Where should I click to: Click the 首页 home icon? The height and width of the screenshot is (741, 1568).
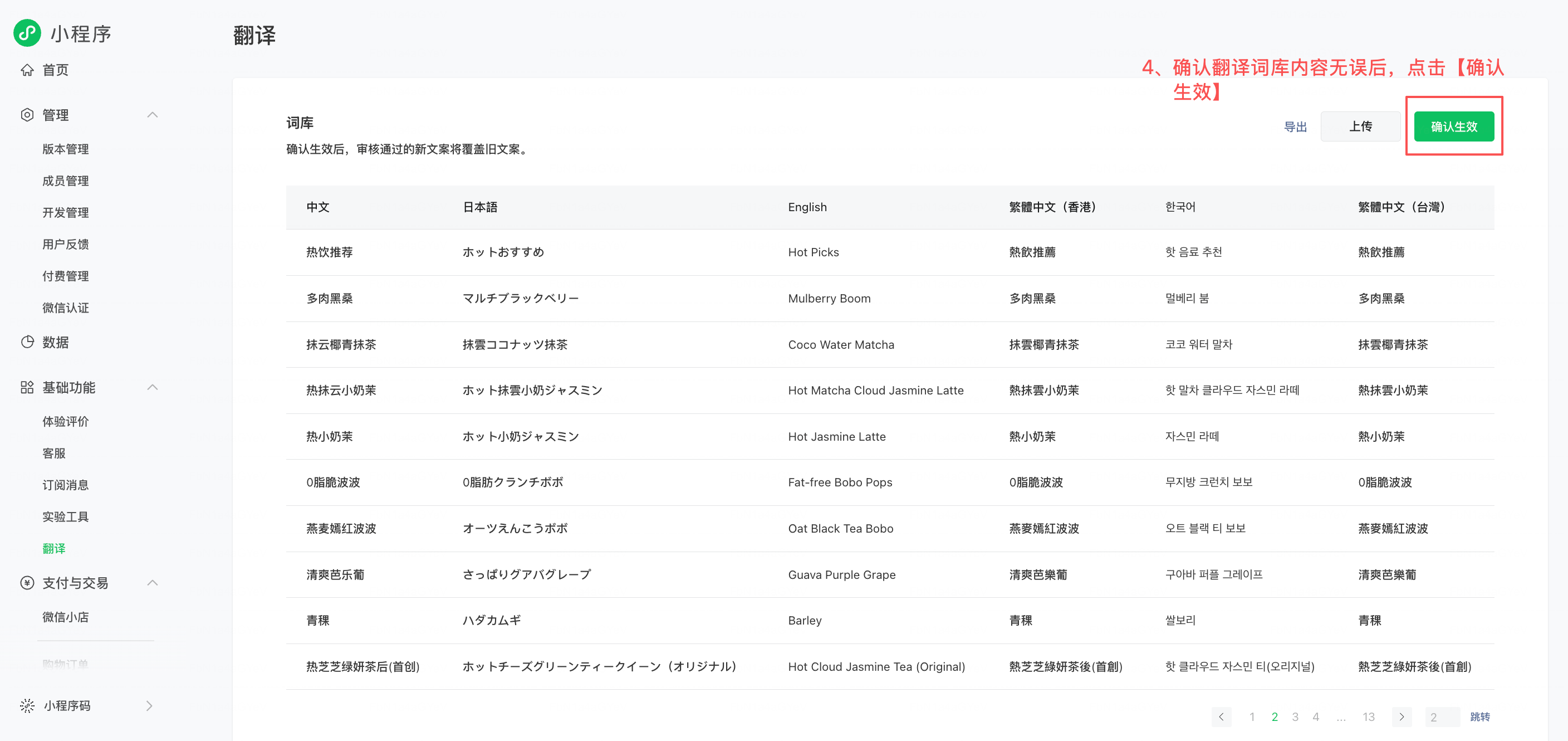27,70
